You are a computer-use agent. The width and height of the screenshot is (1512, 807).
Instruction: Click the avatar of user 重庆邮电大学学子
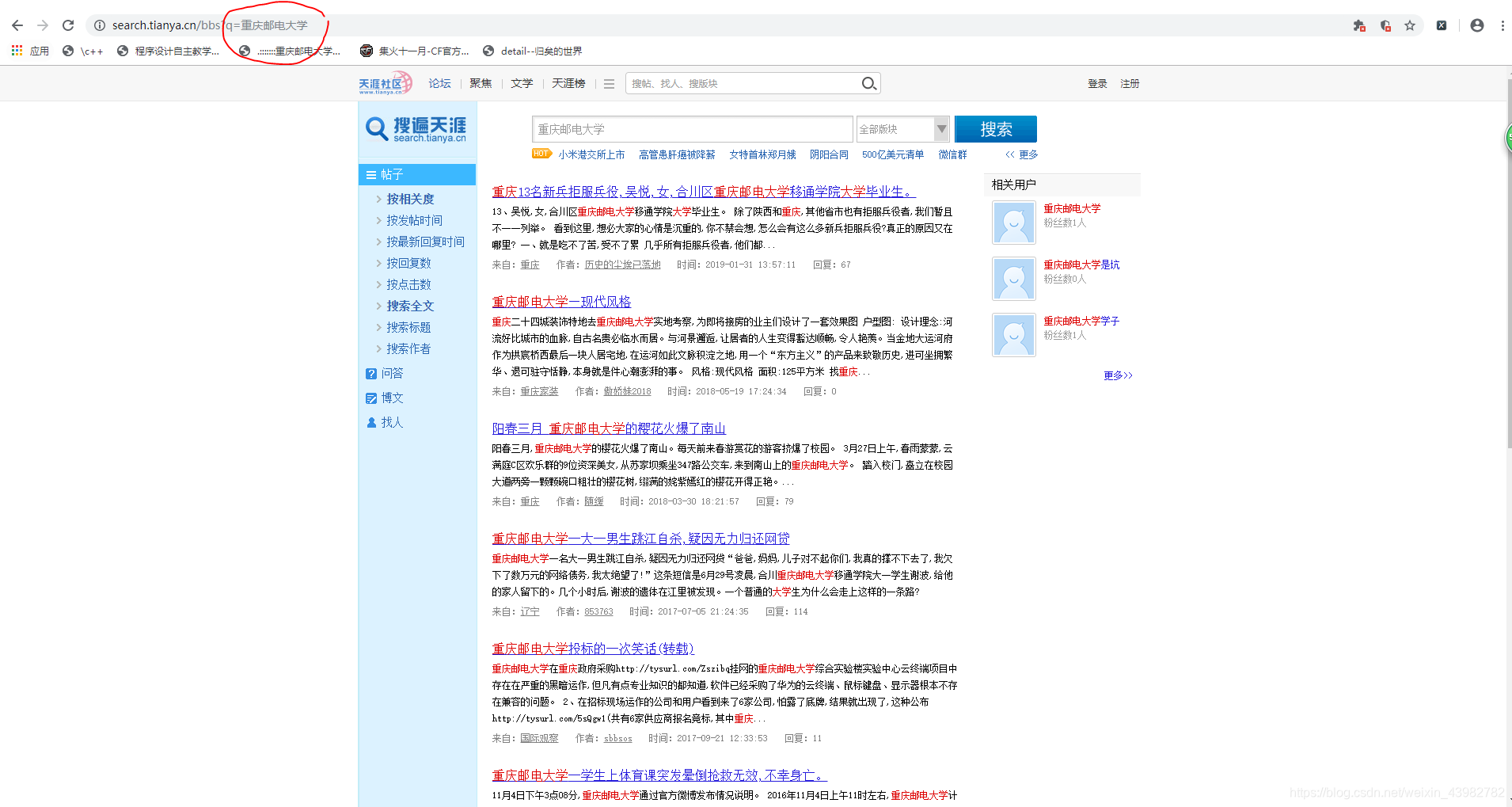click(1014, 335)
